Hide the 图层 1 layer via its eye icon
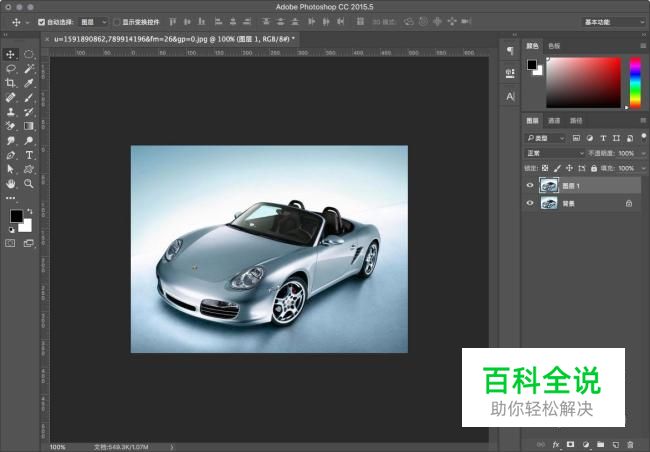The image size is (650, 452). pyautogui.click(x=531, y=185)
